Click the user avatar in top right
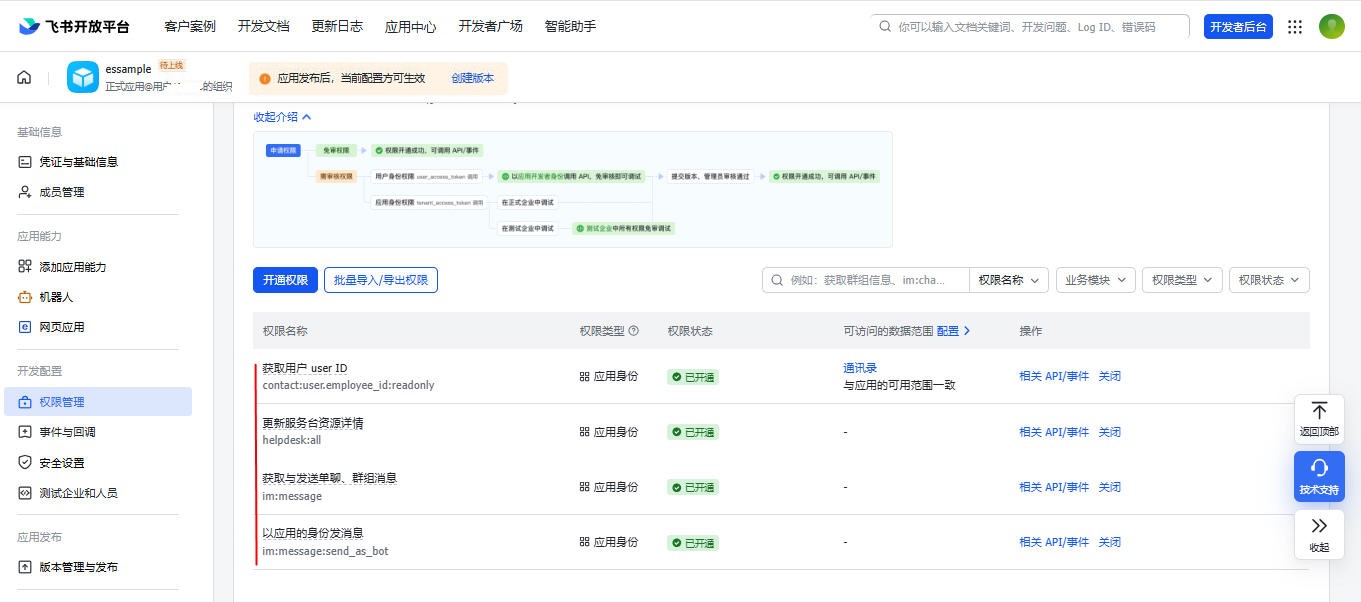 point(1331,27)
